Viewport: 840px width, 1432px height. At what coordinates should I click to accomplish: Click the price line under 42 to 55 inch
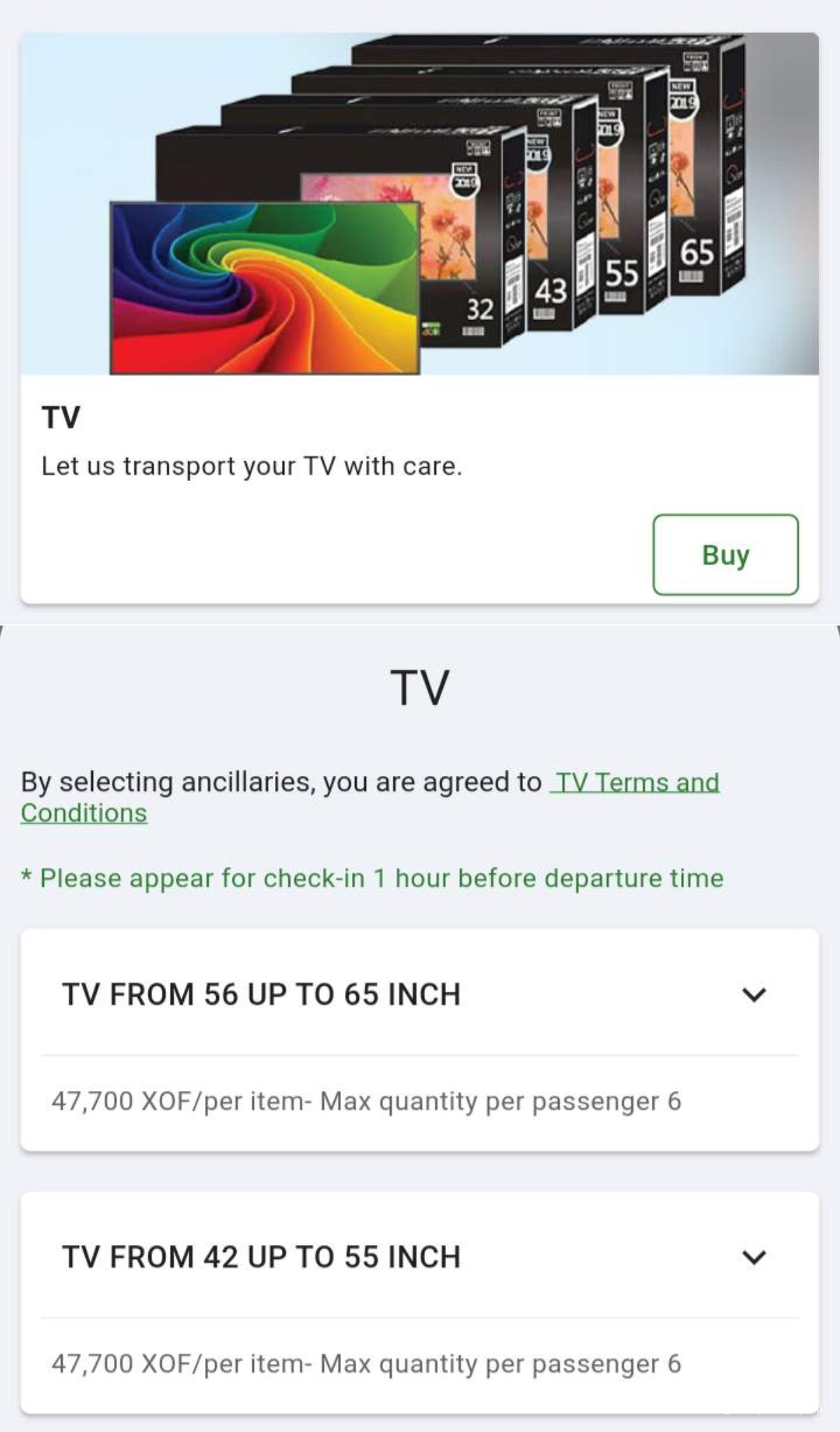click(x=366, y=1364)
